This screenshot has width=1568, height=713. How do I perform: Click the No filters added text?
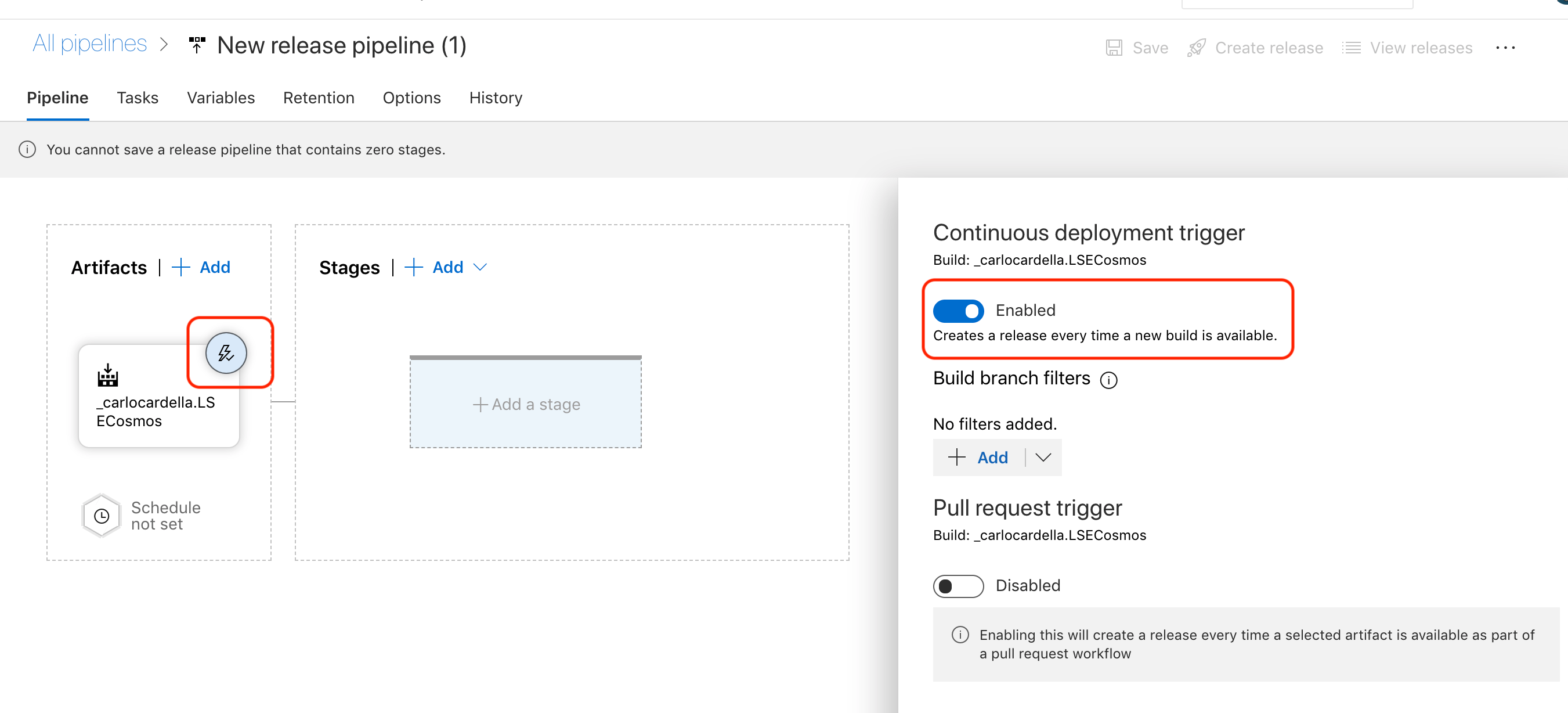[995, 424]
